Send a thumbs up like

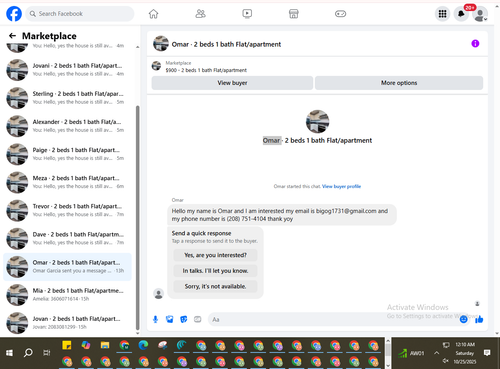click(x=479, y=319)
